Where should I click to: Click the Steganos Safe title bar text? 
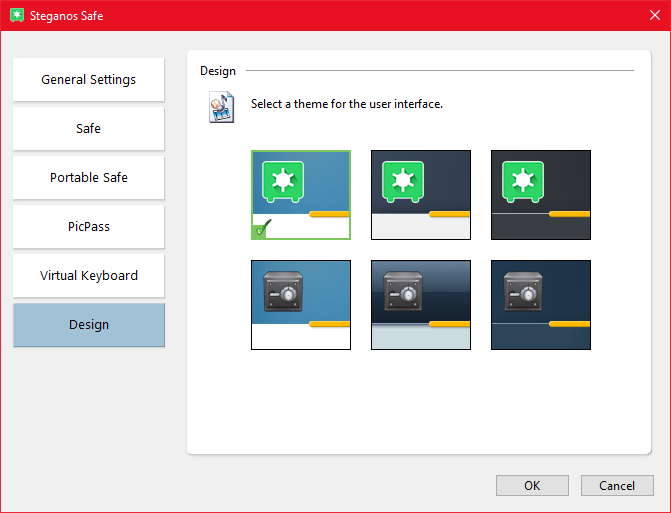68,16
